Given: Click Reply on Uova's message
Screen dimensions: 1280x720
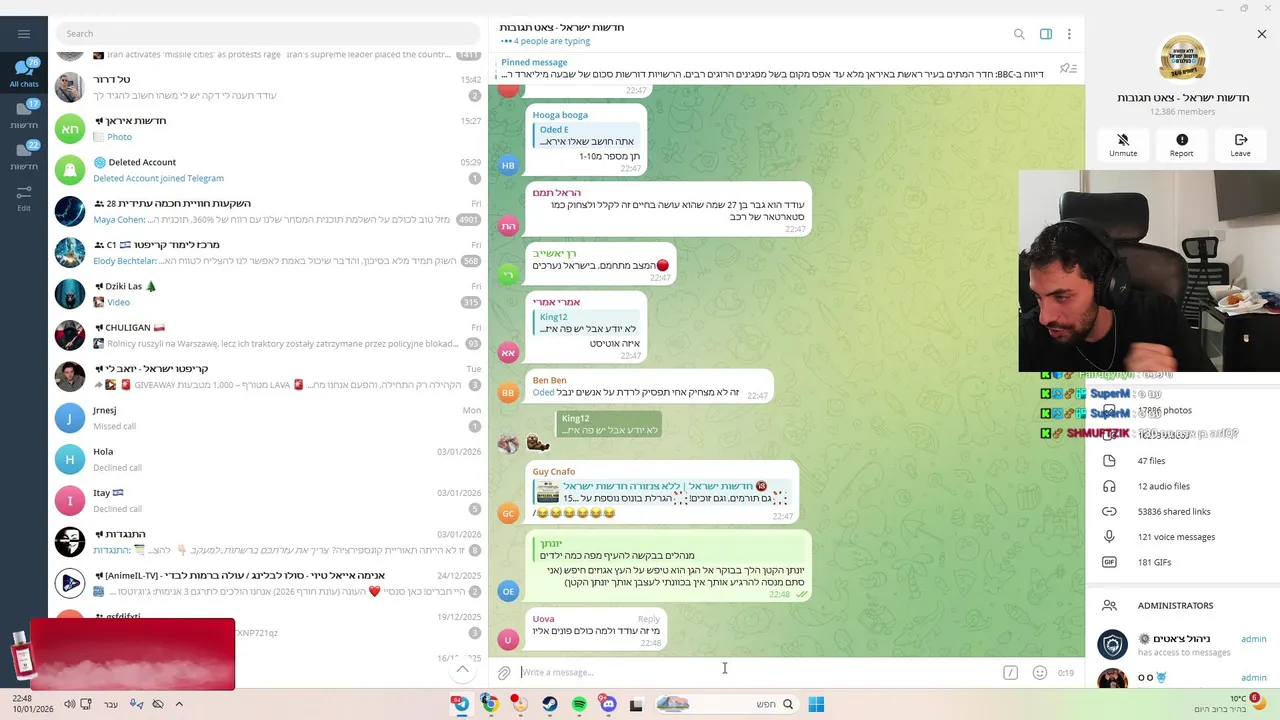Looking at the screenshot, I should tap(648, 619).
